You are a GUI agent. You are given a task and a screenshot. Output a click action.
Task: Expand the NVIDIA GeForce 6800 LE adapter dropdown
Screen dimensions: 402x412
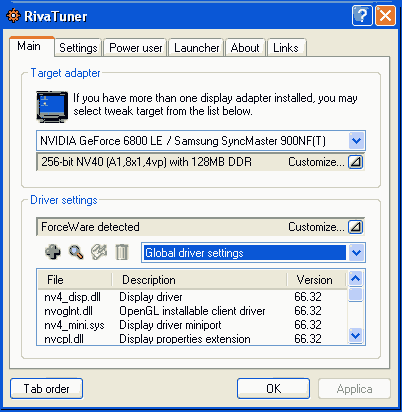point(356,140)
